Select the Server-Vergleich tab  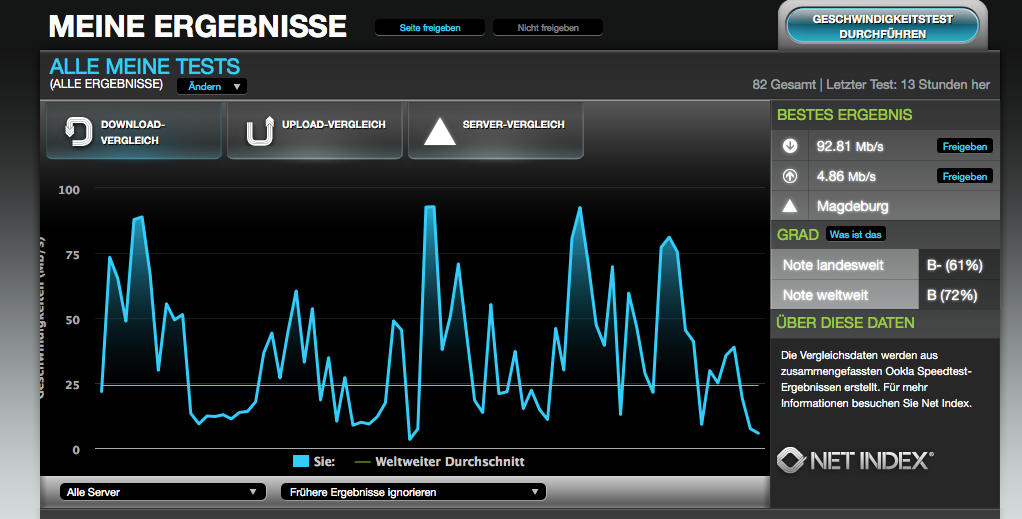pos(496,132)
